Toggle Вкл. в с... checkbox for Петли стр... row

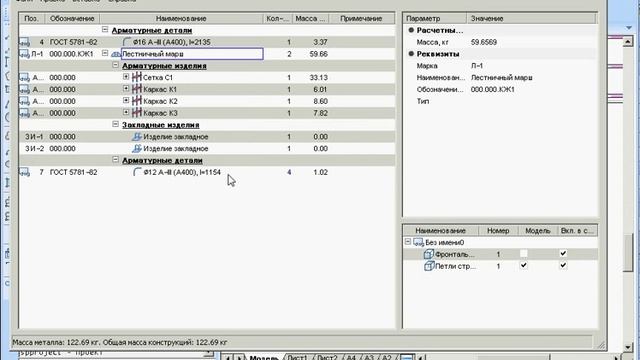563,265
